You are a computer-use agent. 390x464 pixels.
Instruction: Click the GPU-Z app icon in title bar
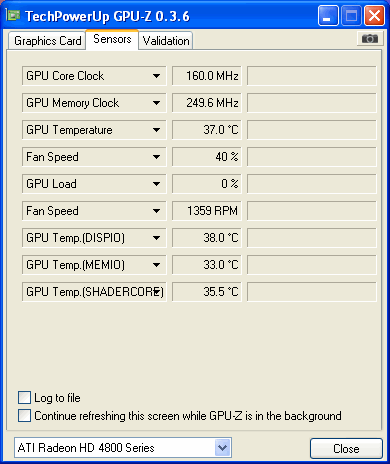click(13, 15)
